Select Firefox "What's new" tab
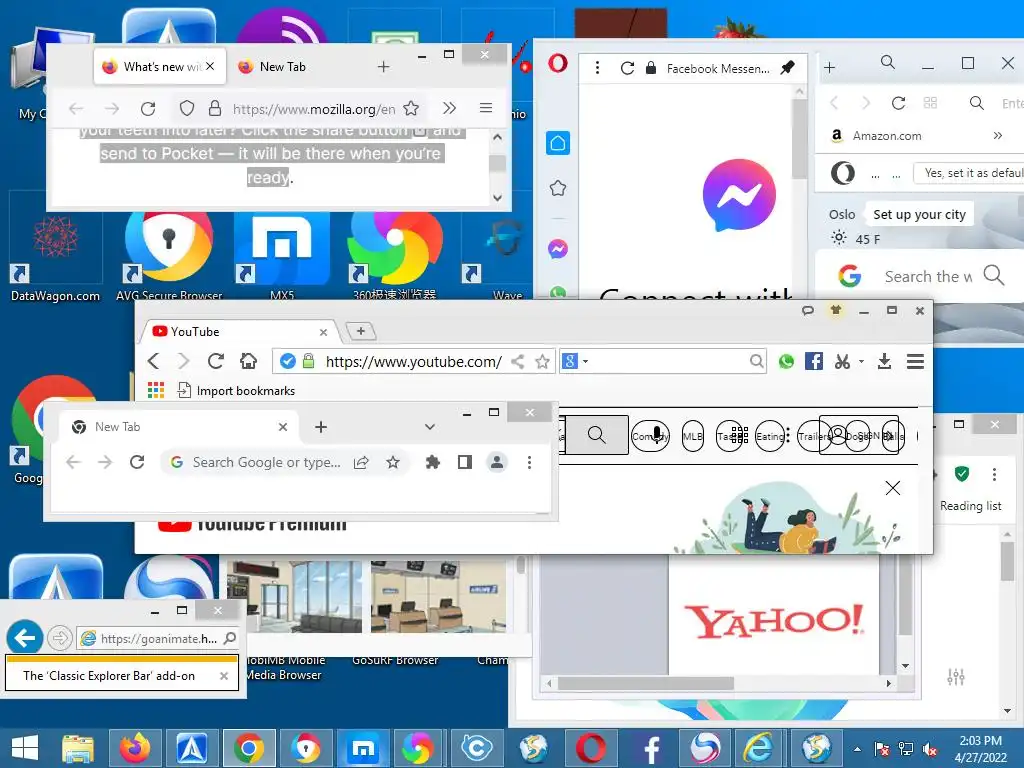Screen dimensions: 1024x768 click(x=161, y=67)
